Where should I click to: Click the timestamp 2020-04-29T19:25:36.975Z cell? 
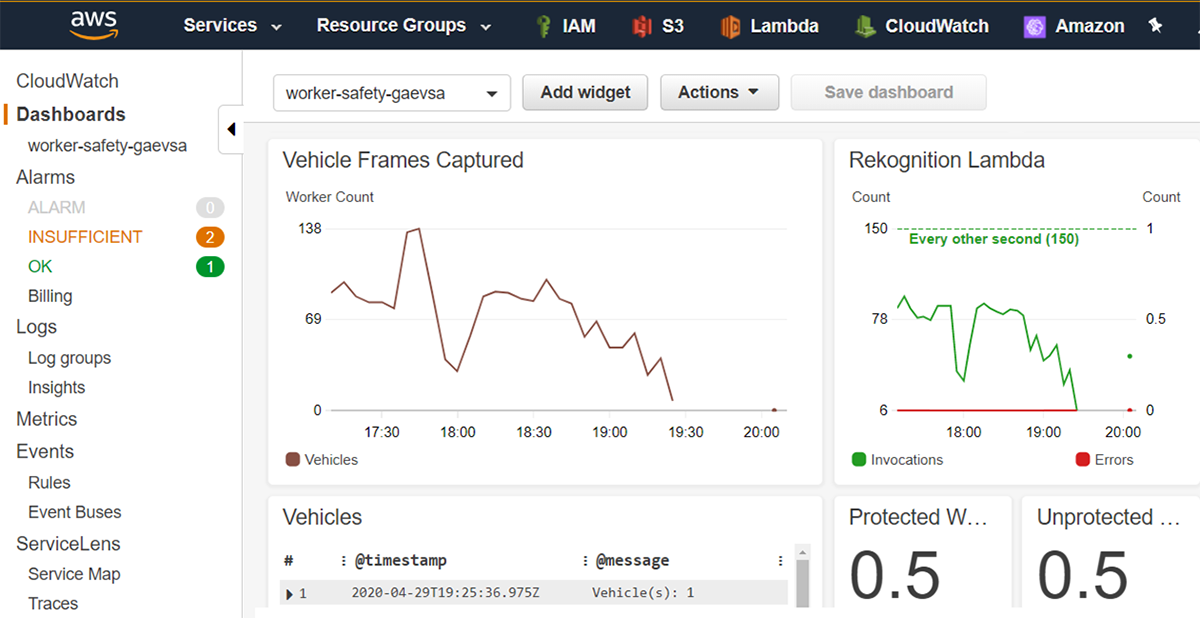(445, 593)
